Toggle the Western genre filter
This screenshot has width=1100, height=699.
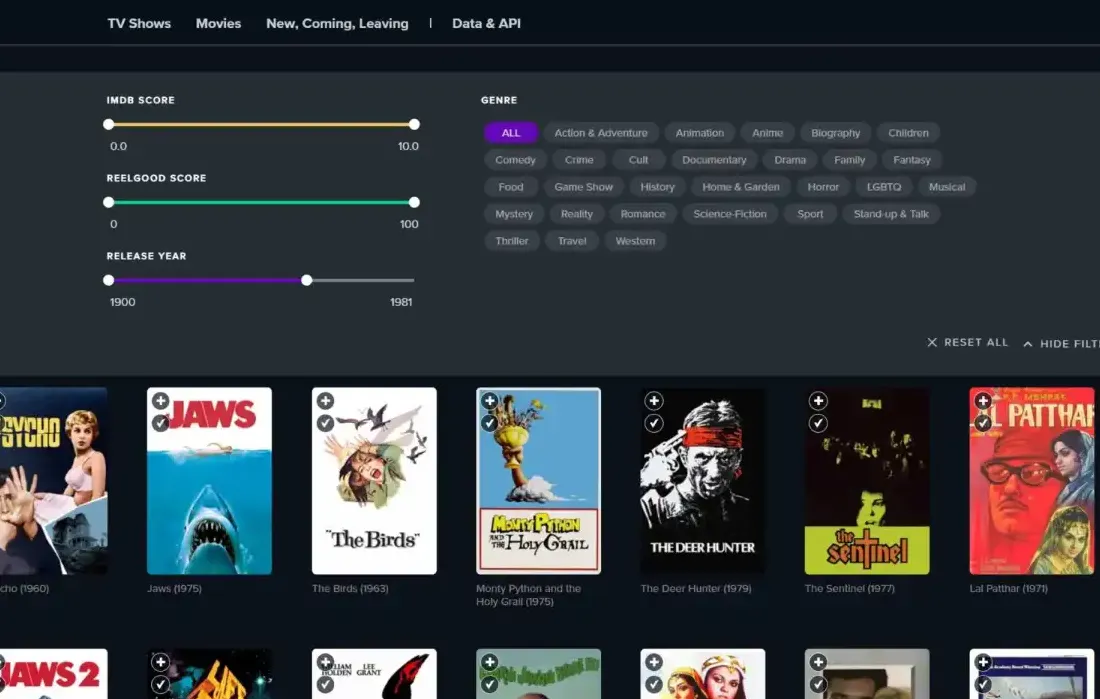click(x=635, y=240)
